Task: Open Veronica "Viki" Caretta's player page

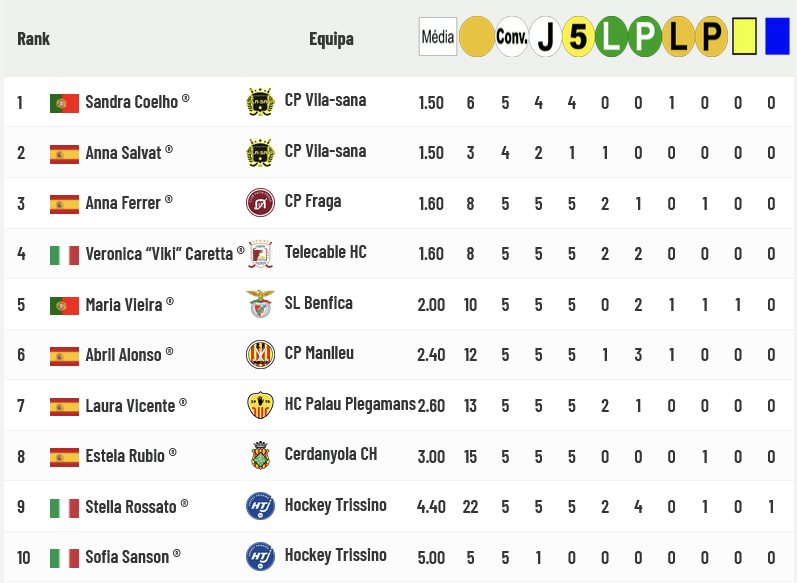Action: [159, 254]
